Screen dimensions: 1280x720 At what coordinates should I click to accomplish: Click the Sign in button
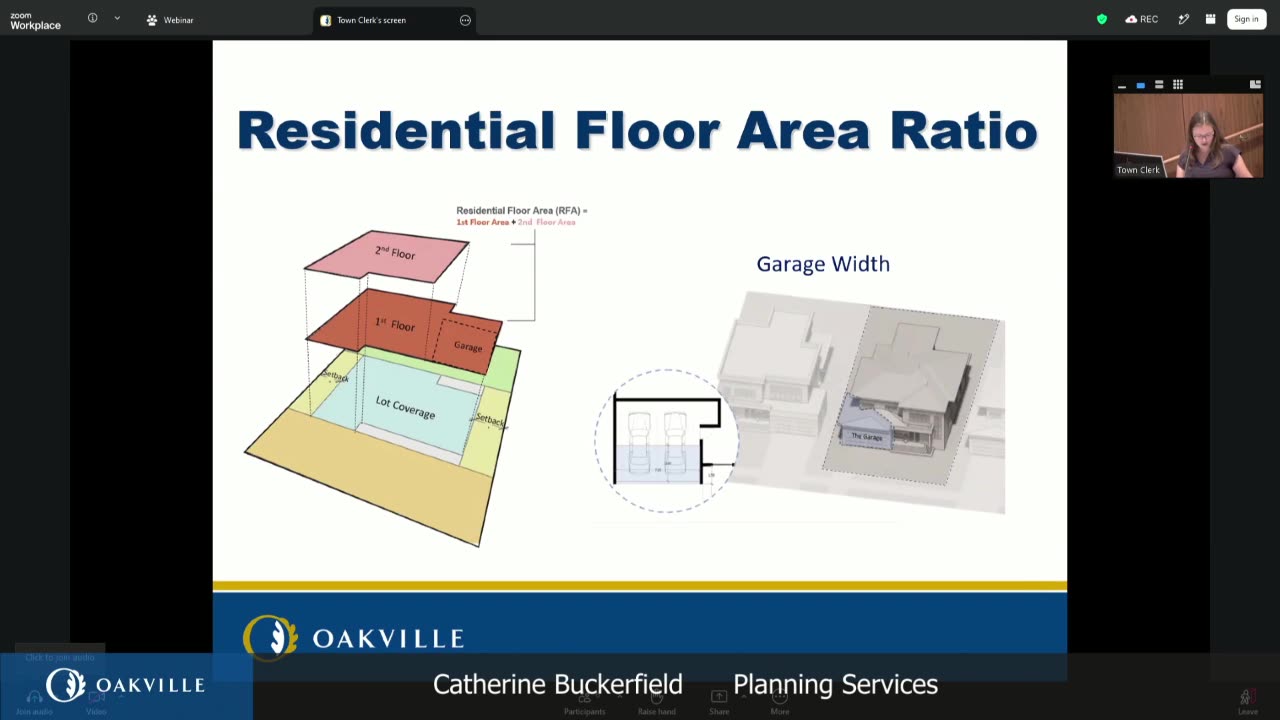coord(1246,19)
